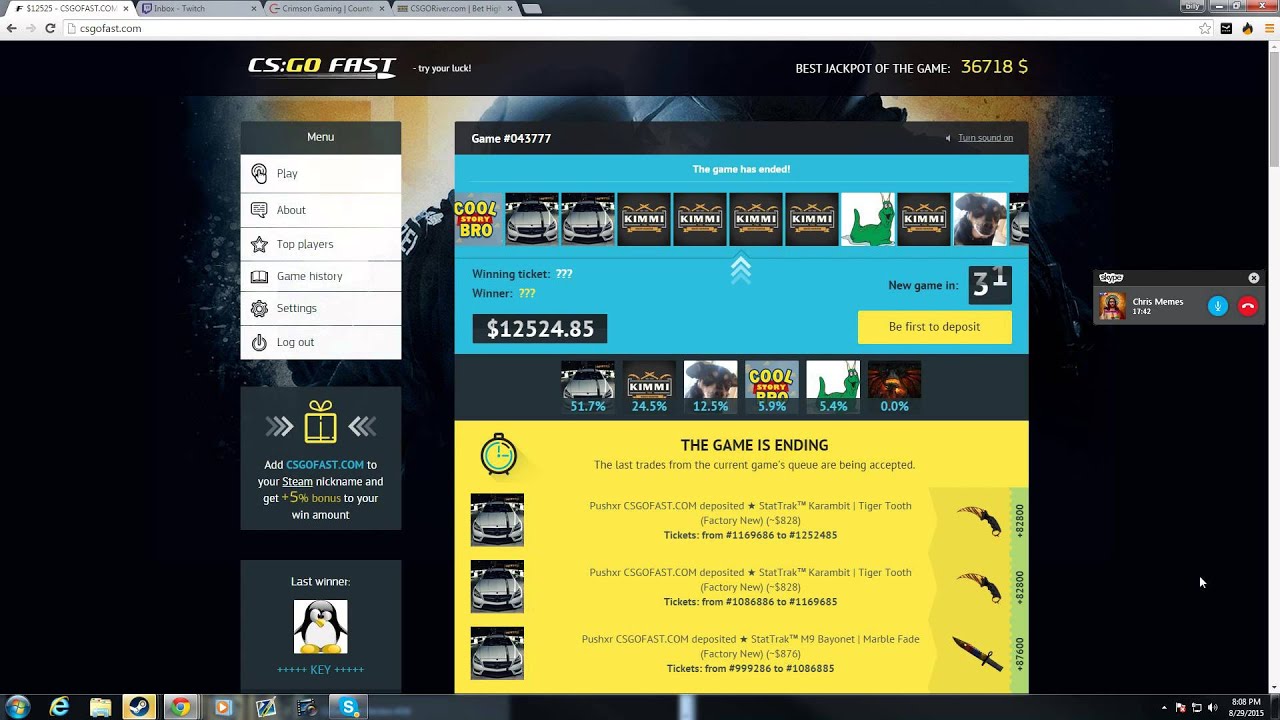1280x720 pixels.
Task: Open Internet Explorer from the taskbar
Action: (x=60, y=707)
